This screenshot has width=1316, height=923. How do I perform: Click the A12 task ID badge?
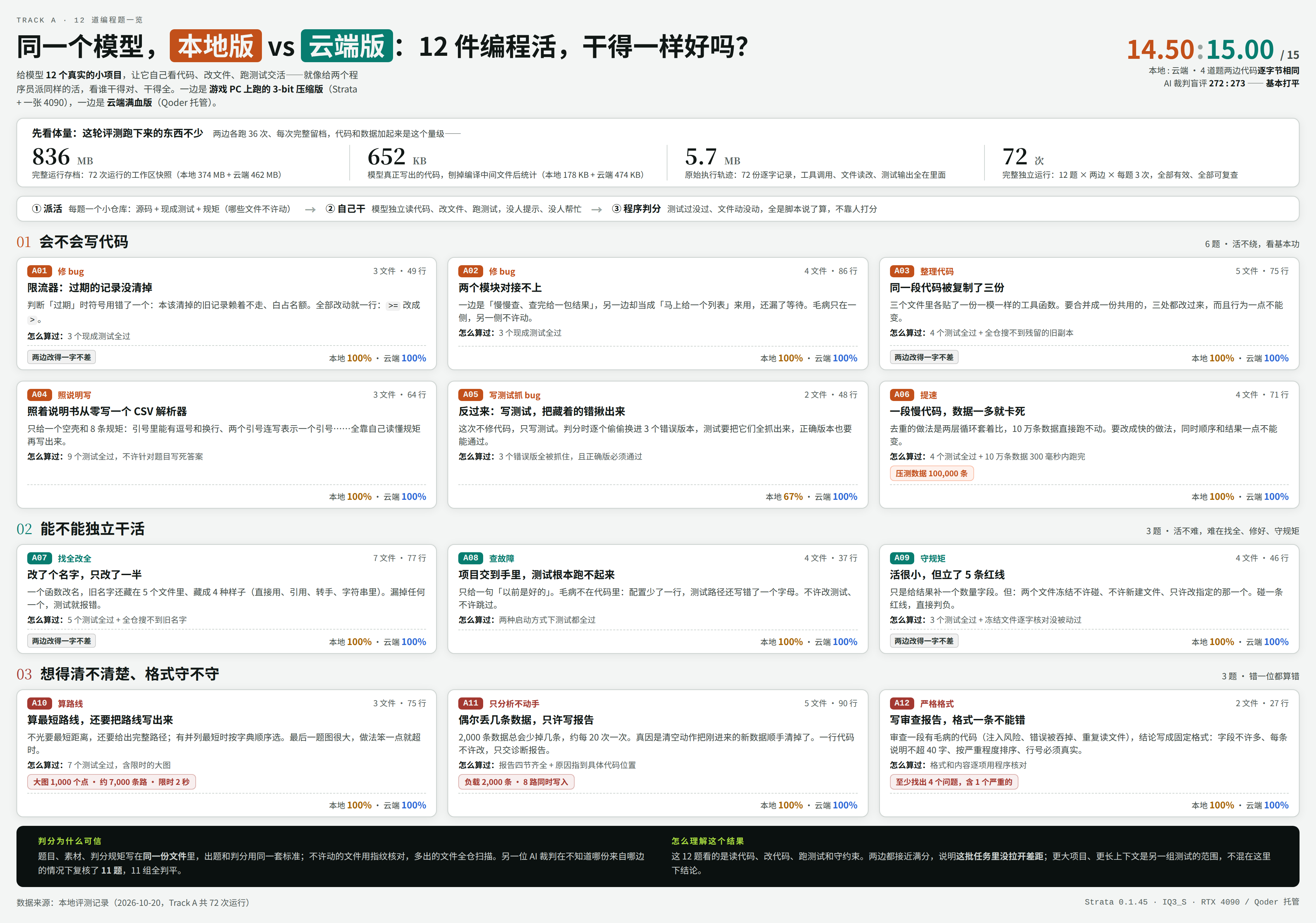(902, 703)
